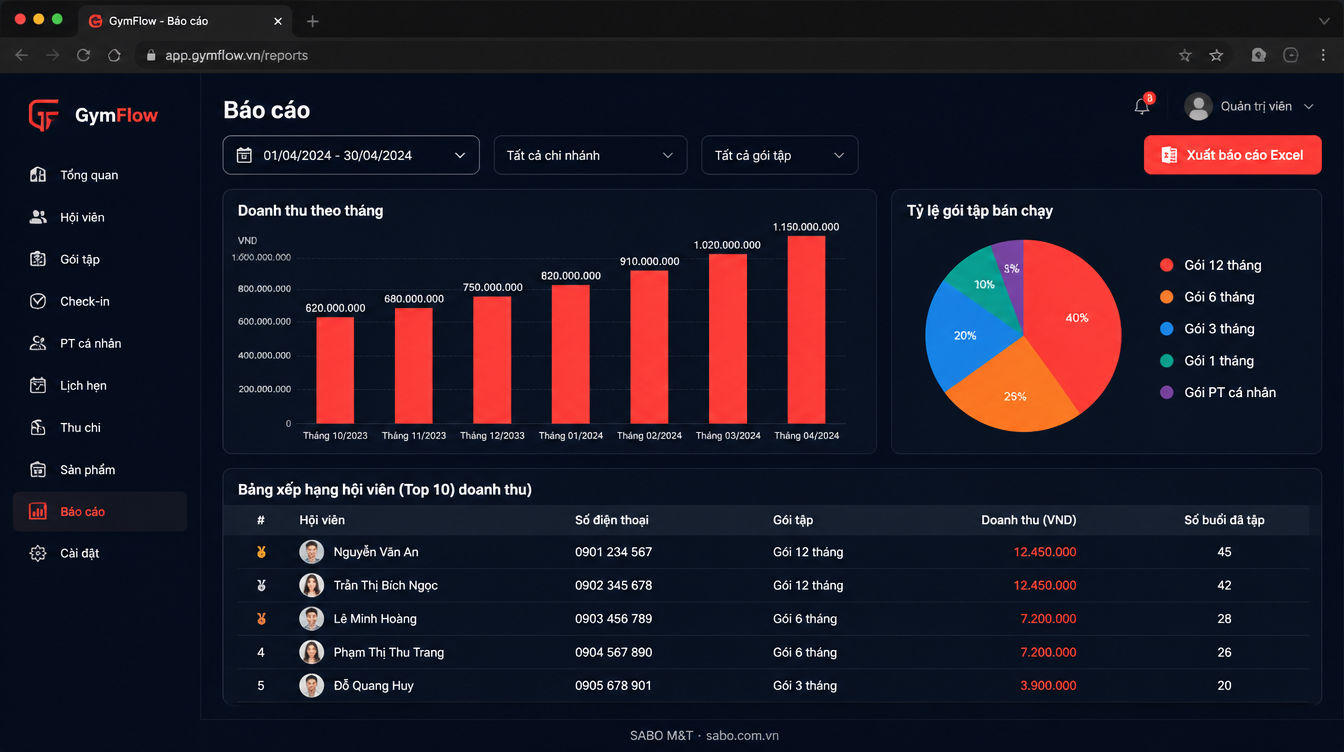Click Lê Minh Hoàng's name
This screenshot has width=1344, height=752.
click(375, 619)
